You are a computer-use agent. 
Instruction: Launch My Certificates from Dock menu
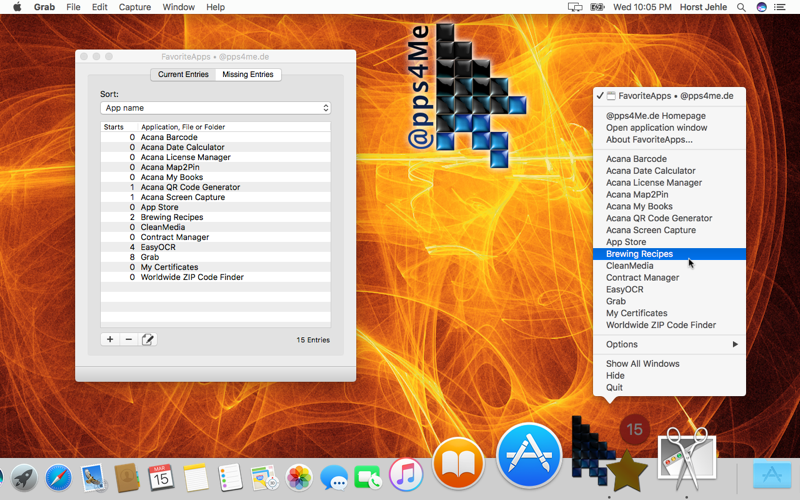pos(669,313)
